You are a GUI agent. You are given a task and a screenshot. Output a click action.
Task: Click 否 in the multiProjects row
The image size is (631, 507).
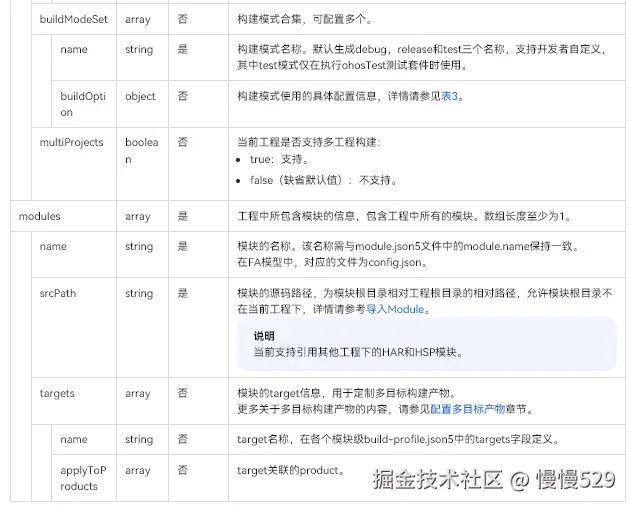click(x=183, y=142)
